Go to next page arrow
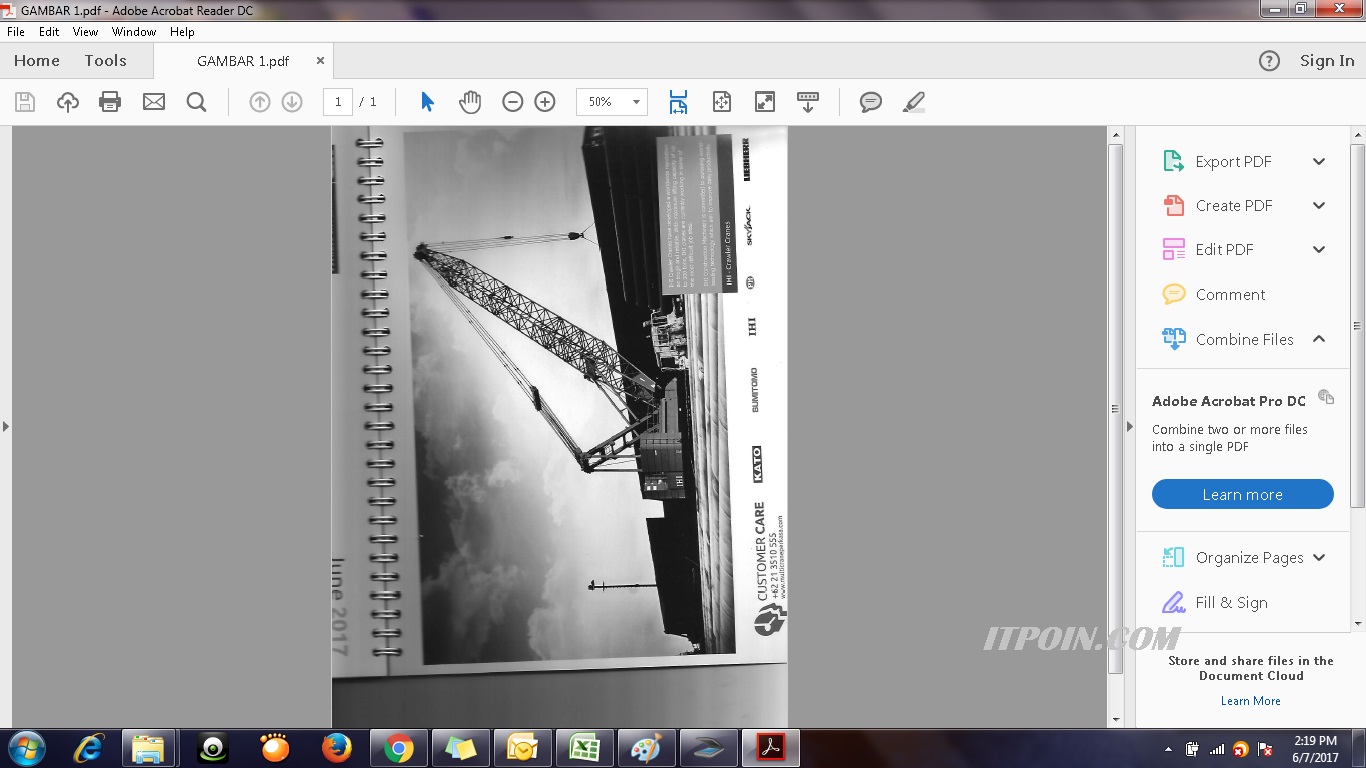This screenshot has width=1366, height=768. click(292, 102)
